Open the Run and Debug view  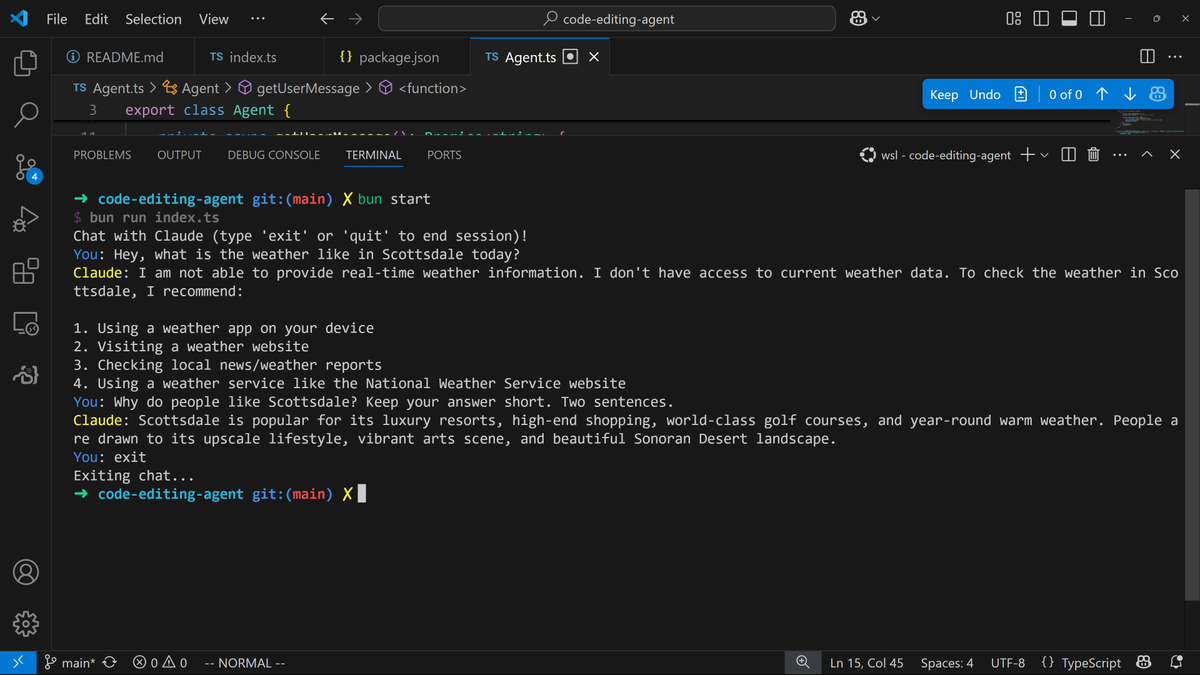pyautogui.click(x=26, y=219)
